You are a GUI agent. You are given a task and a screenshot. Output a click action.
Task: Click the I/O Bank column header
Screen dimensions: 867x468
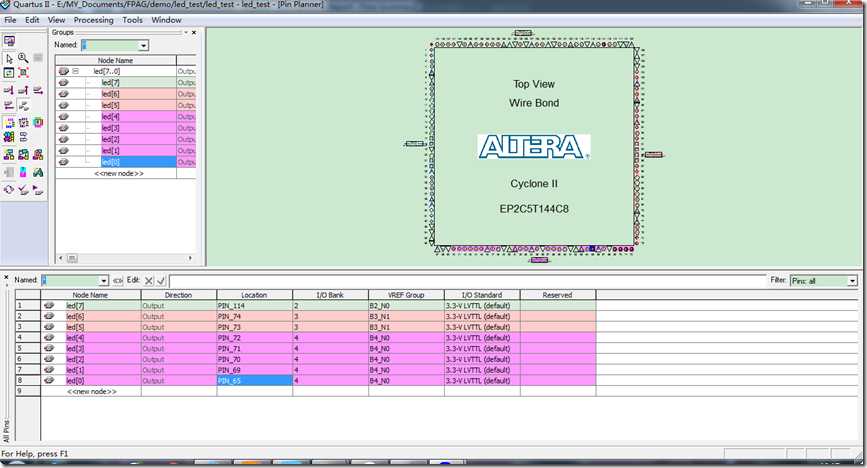pyautogui.click(x=330, y=295)
